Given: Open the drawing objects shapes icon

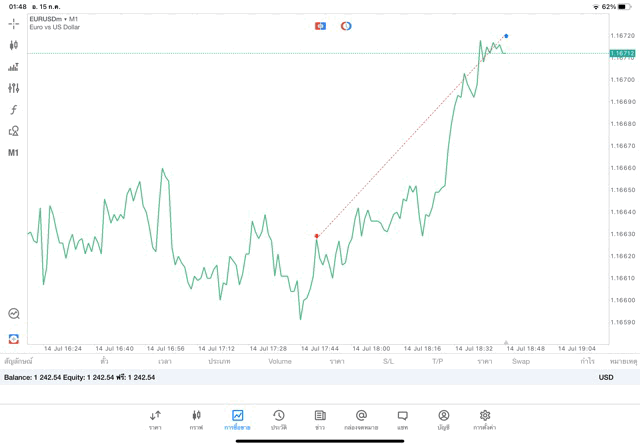Looking at the screenshot, I should coord(14,131).
